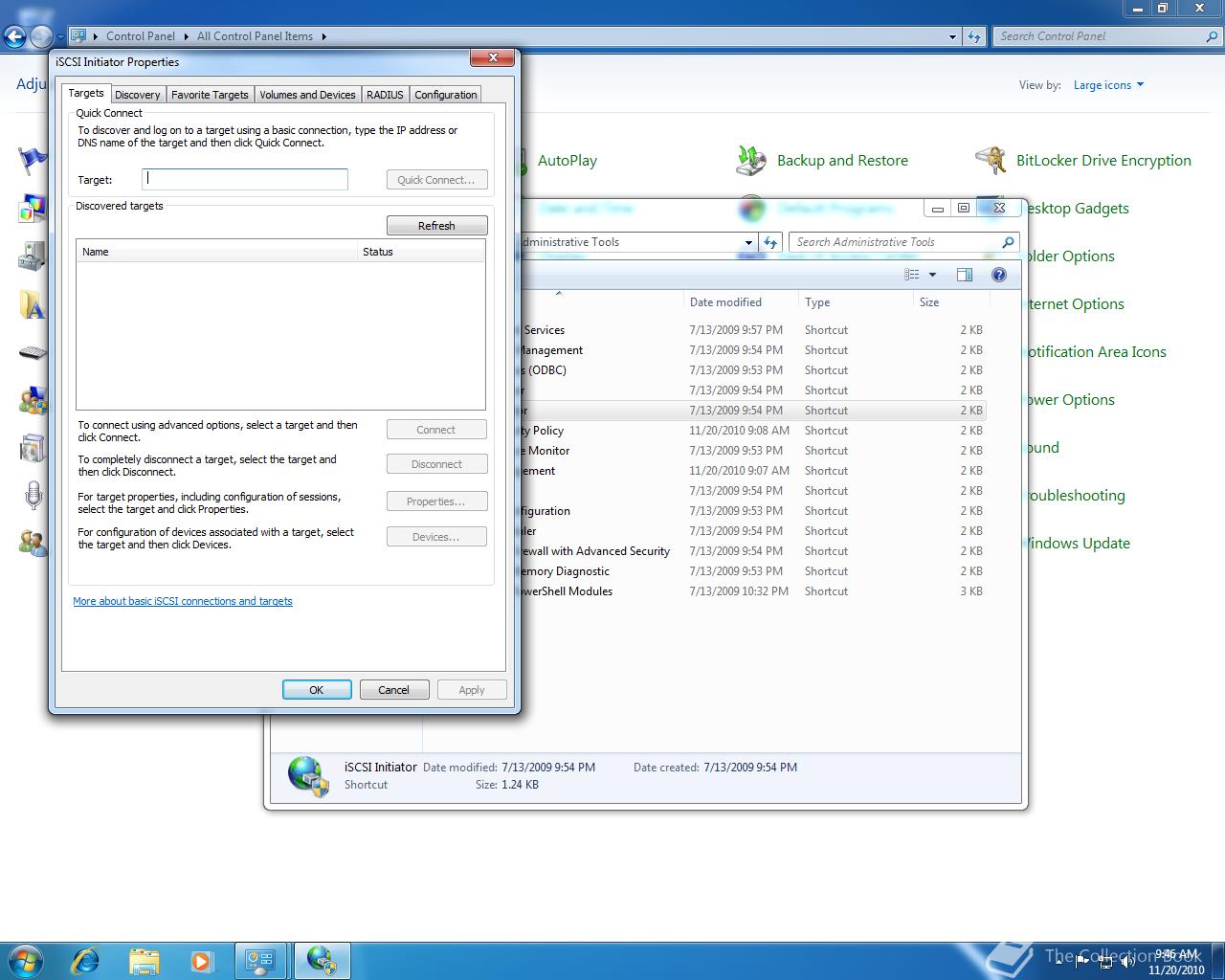Open the Color Management icon

click(x=32, y=208)
